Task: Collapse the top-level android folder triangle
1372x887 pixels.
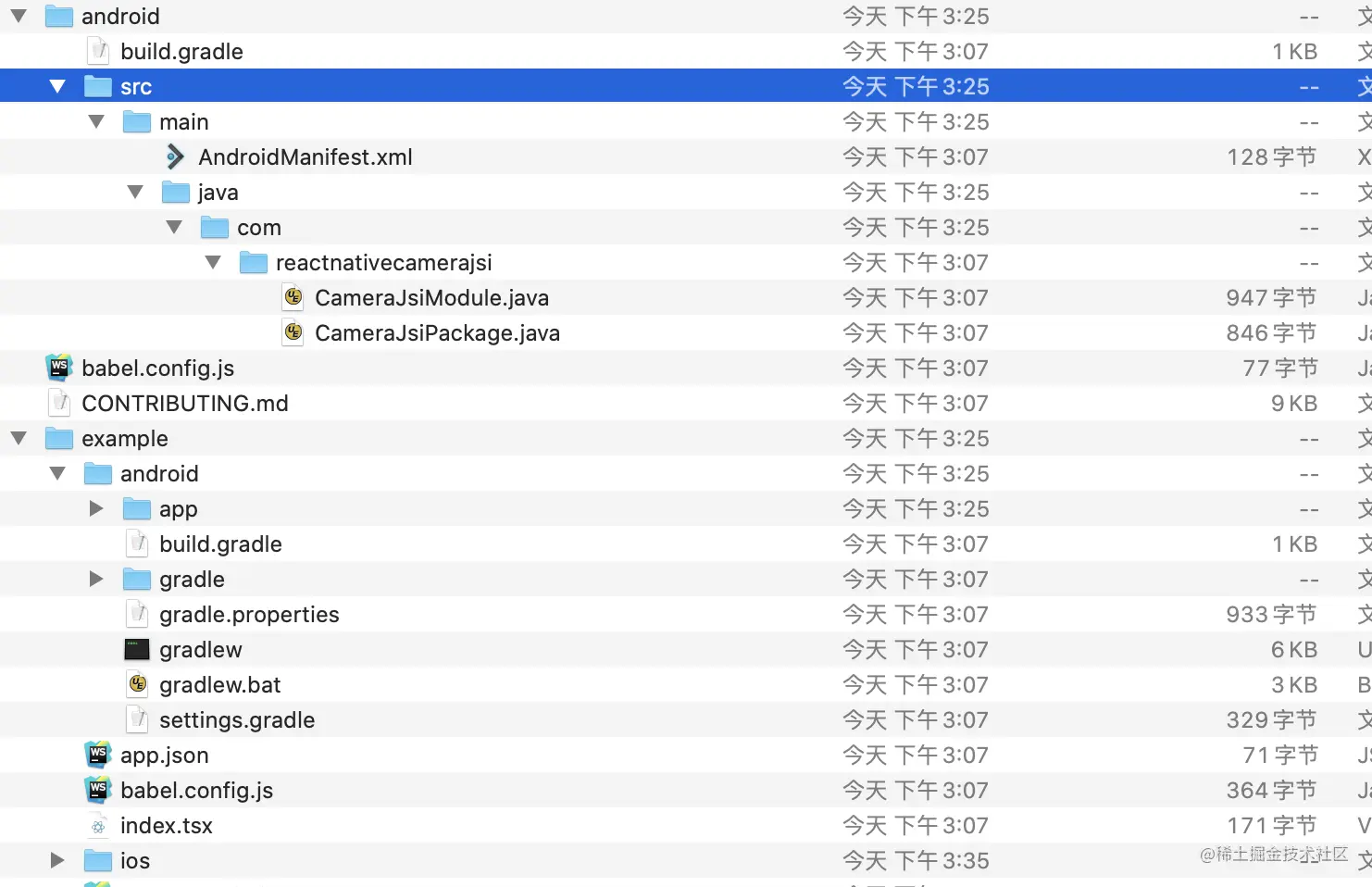Action: tap(19, 16)
